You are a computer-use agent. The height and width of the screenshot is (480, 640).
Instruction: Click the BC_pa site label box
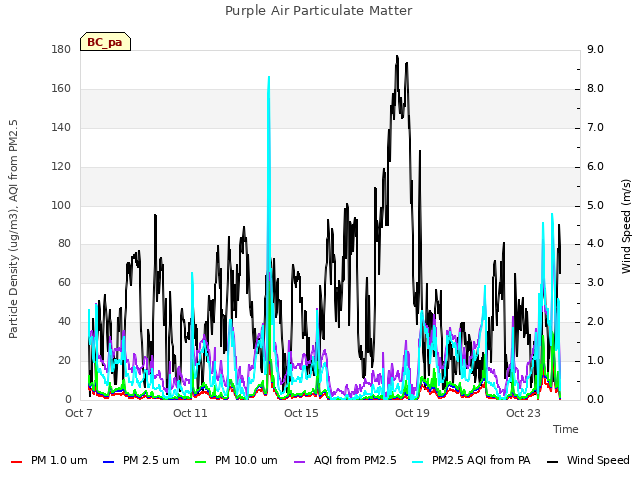(105, 42)
